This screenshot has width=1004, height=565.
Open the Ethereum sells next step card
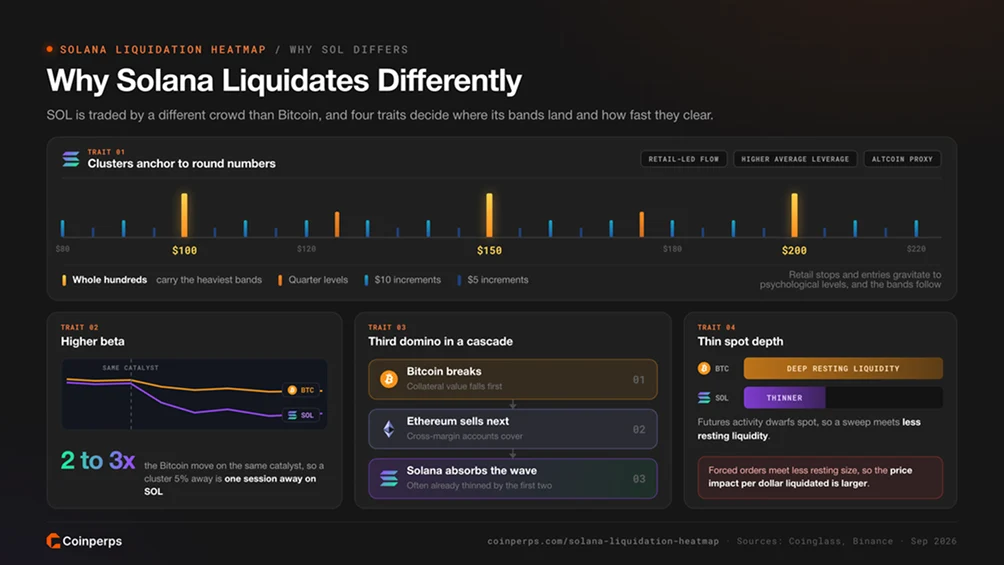point(513,429)
